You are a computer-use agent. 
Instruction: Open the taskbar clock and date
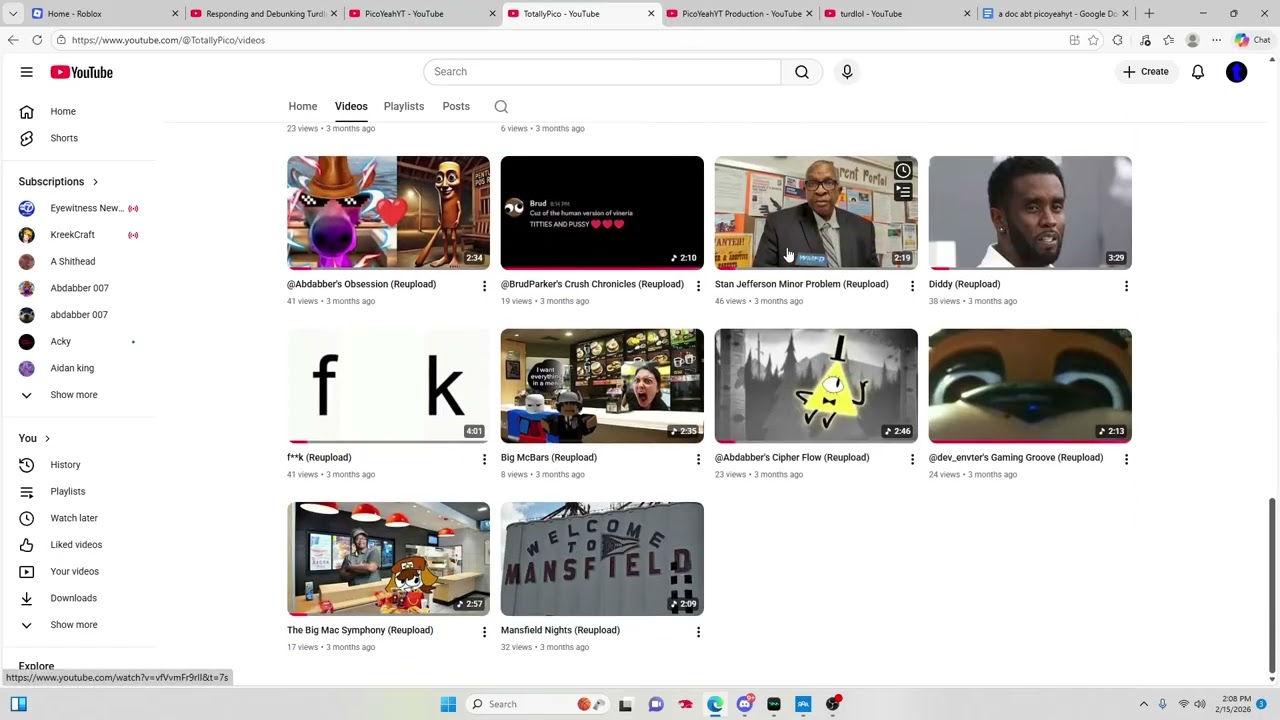1236,704
